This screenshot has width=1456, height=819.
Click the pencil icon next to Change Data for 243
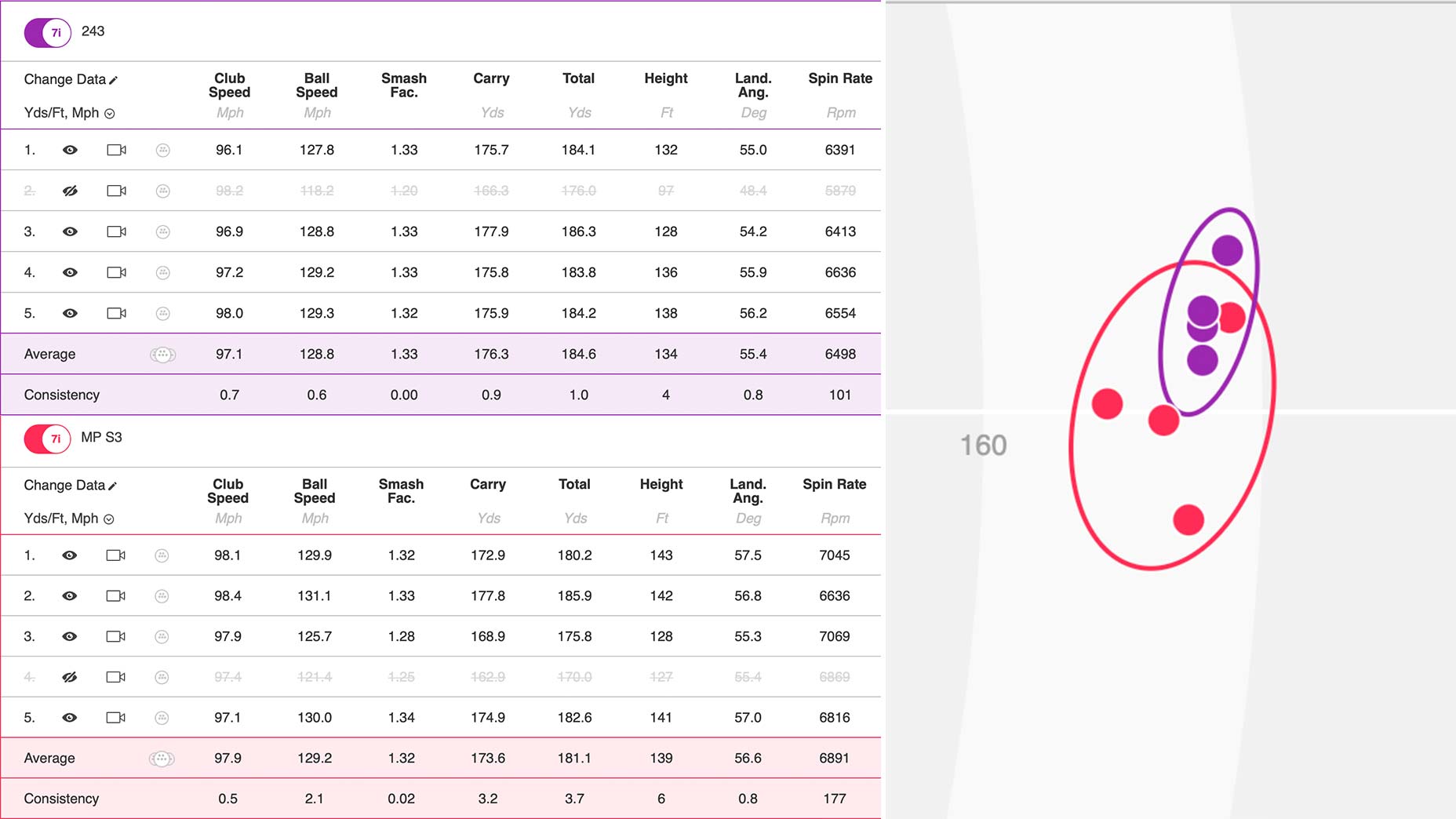(x=115, y=79)
